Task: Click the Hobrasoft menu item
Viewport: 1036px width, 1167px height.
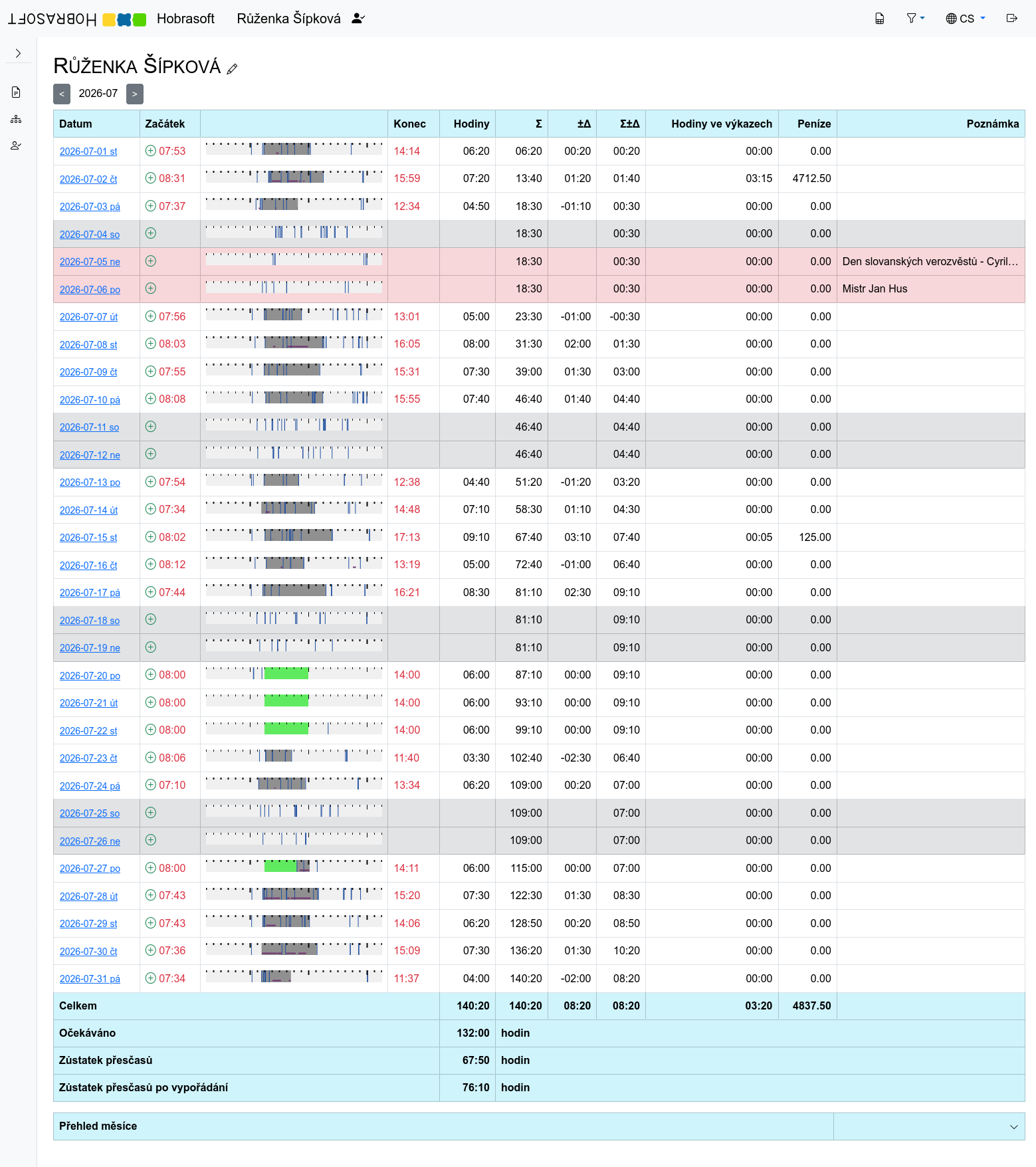Action: [185, 19]
